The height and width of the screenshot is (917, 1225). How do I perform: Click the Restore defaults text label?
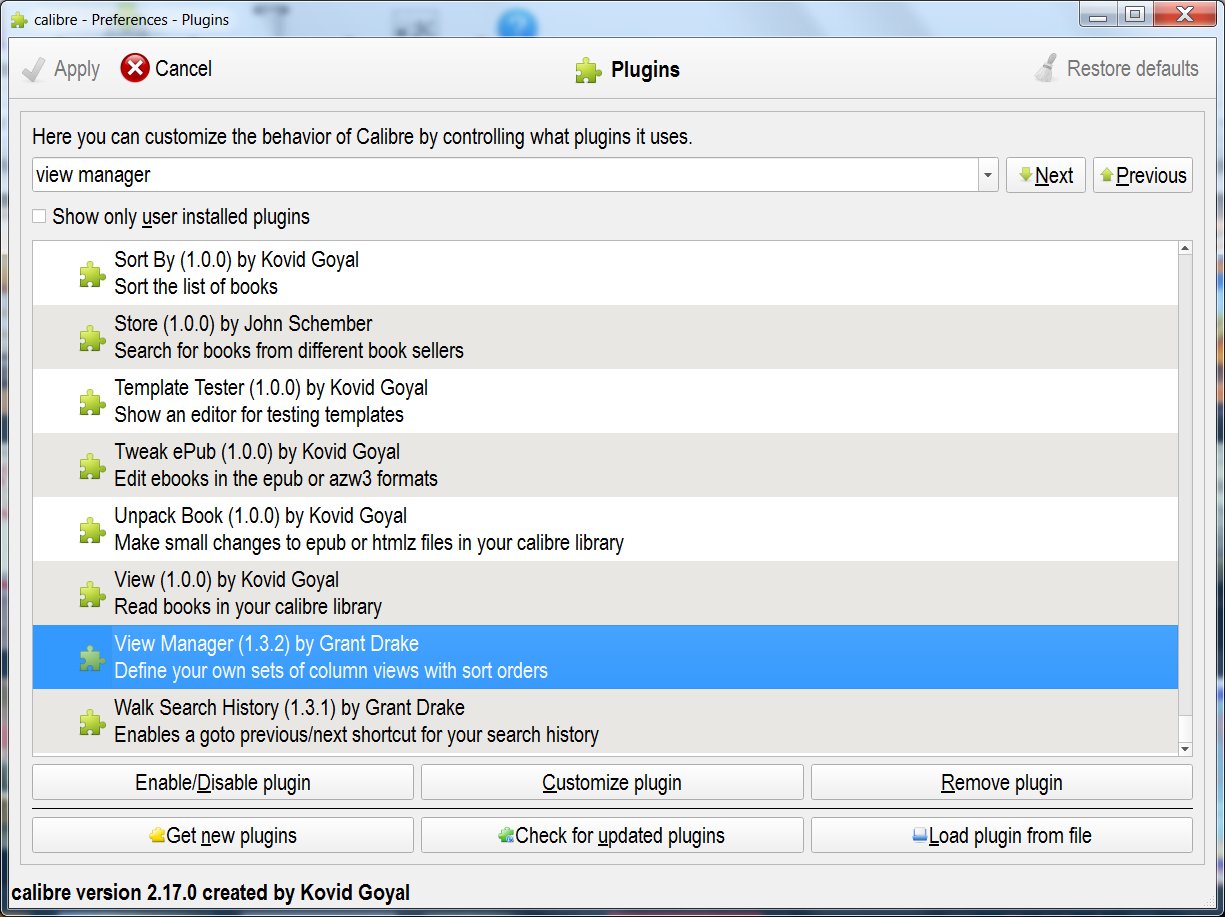(x=1133, y=69)
